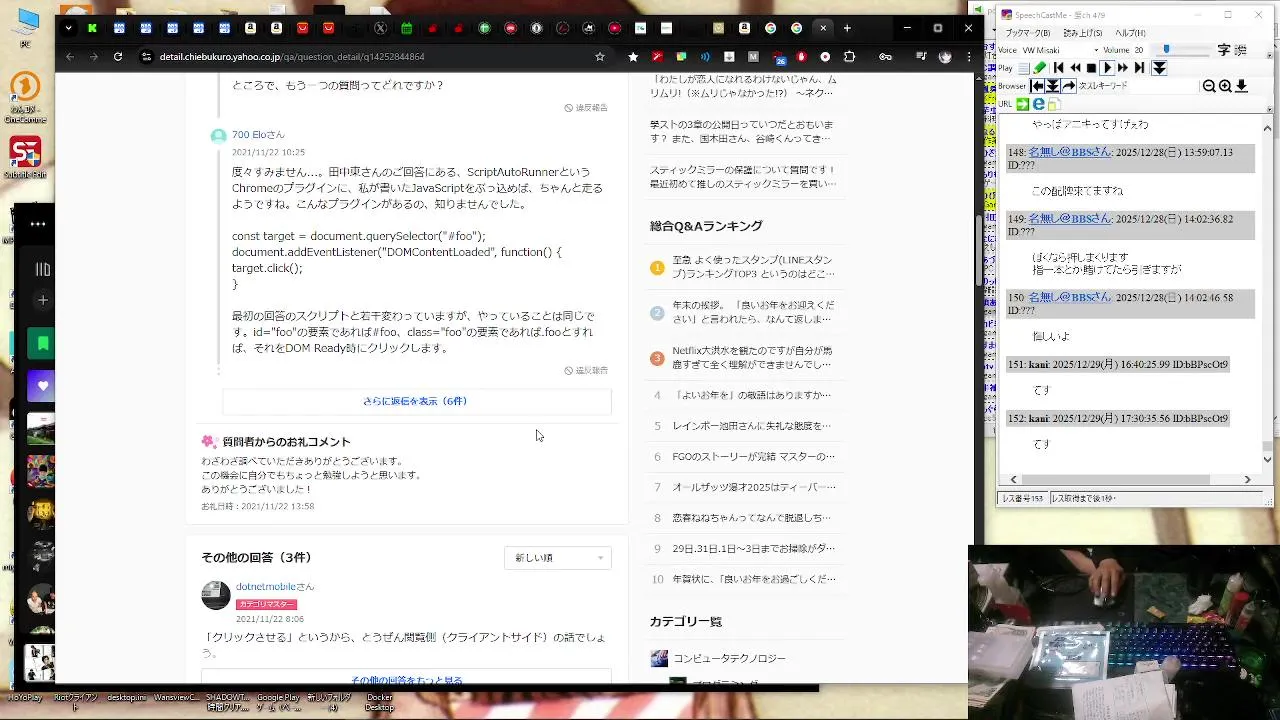Viewport: 1280px width, 720px height.
Task: Click the dotnetmobileさん username link
Action: click(275, 587)
